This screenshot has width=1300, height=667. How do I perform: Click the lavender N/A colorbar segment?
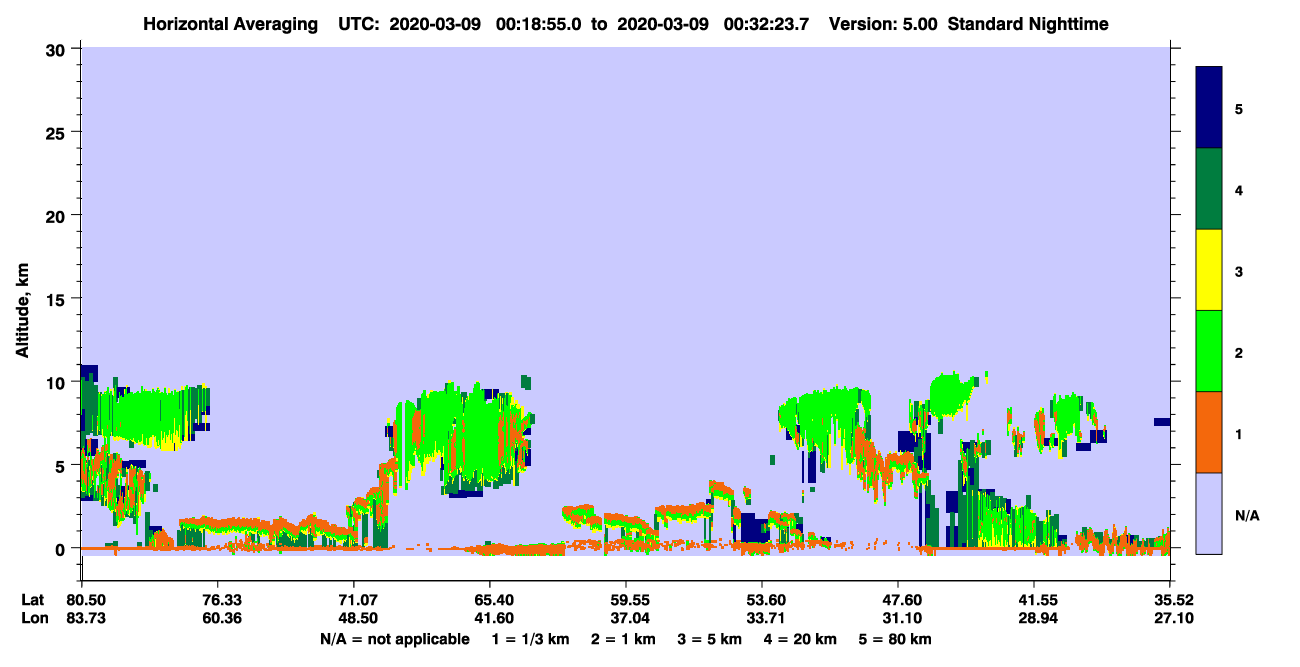pyautogui.click(x=1209, y=513)
